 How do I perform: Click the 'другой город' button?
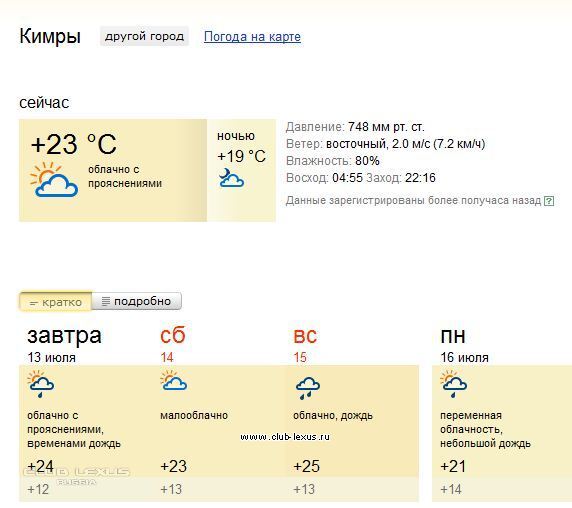tap(144, 36)
